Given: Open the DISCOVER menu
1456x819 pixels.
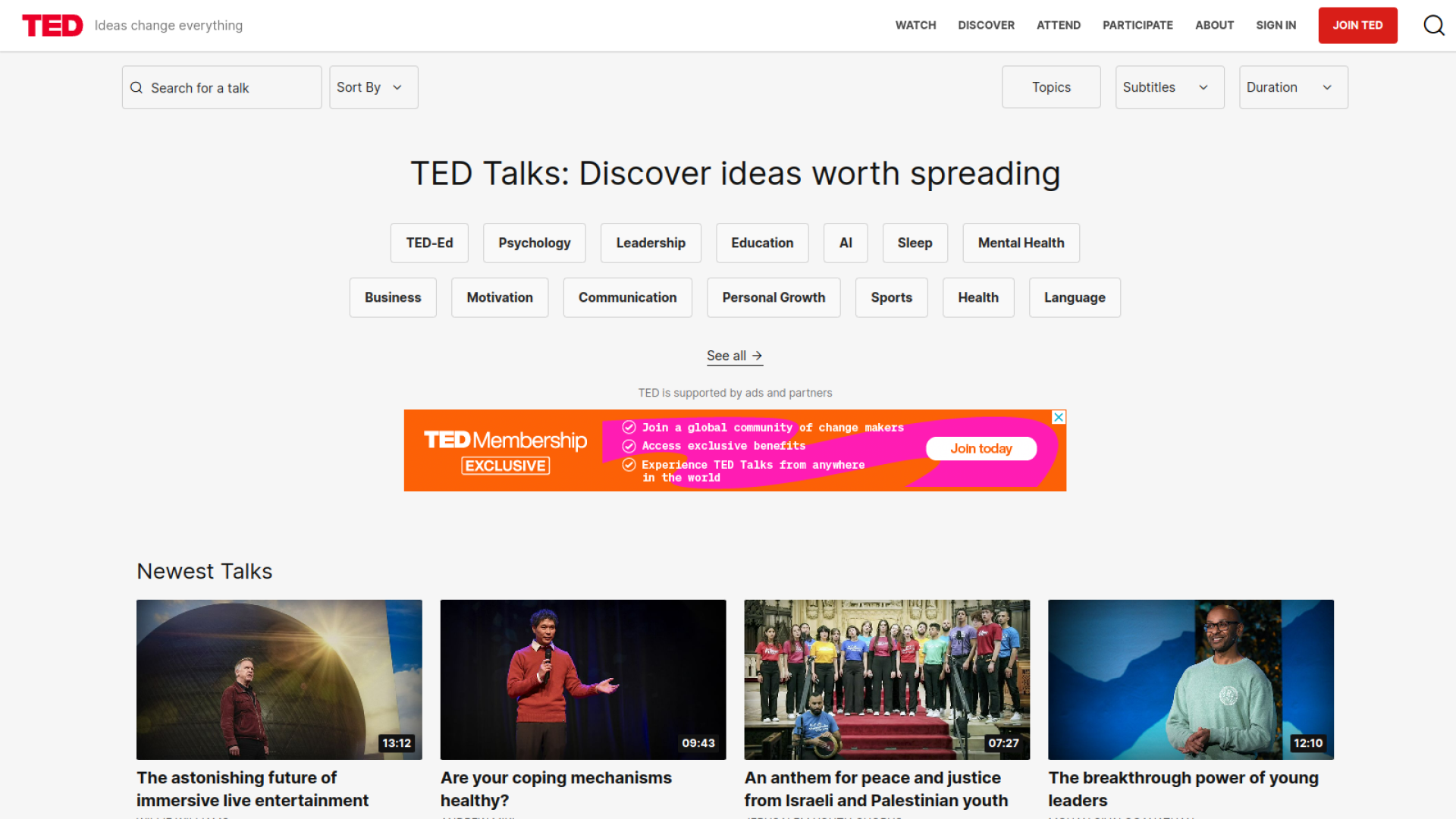Looking at the screenshot, I should click(986, 25).
